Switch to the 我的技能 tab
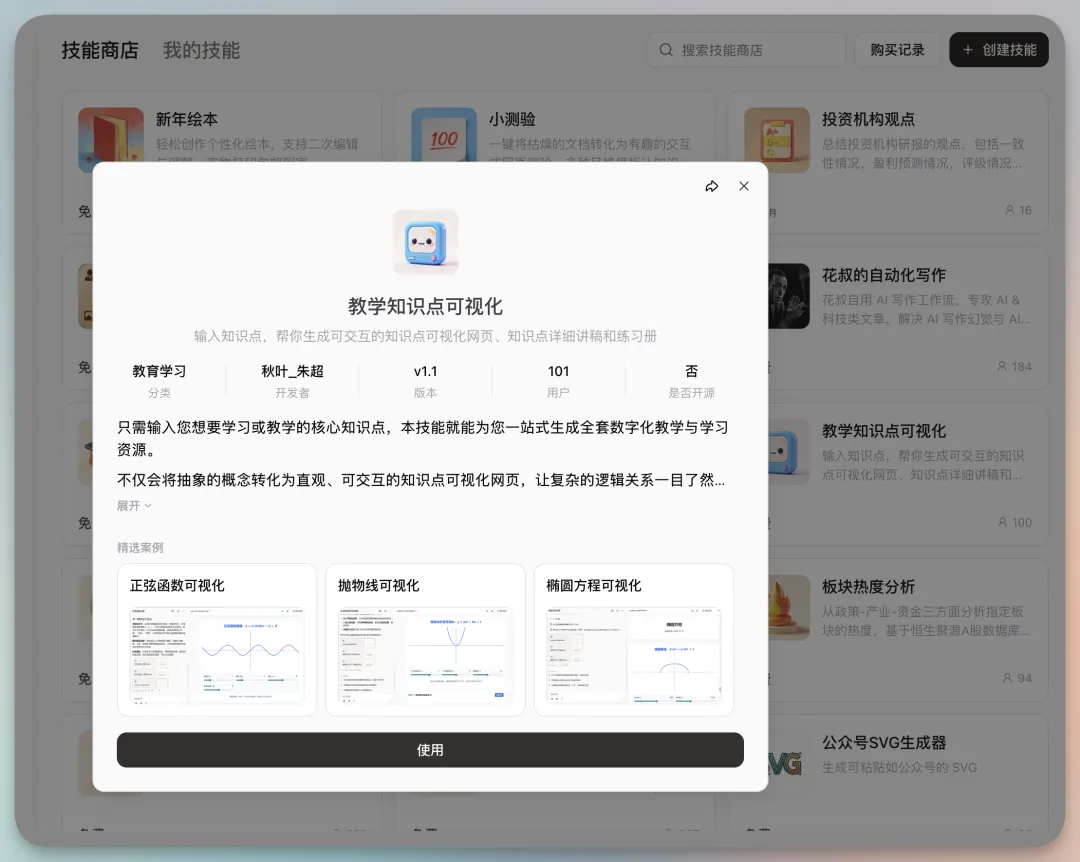The width and height of the screenshot is (1080, 862). click(x=201, y=50)
